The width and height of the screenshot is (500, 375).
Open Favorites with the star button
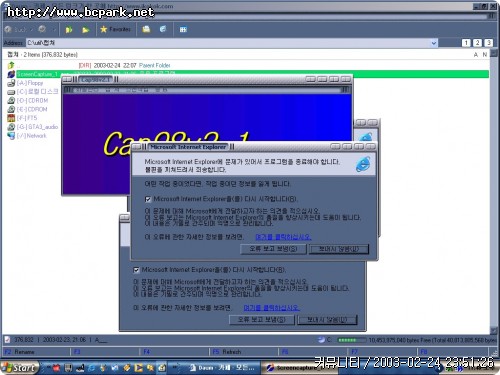(x=115, y=29)
